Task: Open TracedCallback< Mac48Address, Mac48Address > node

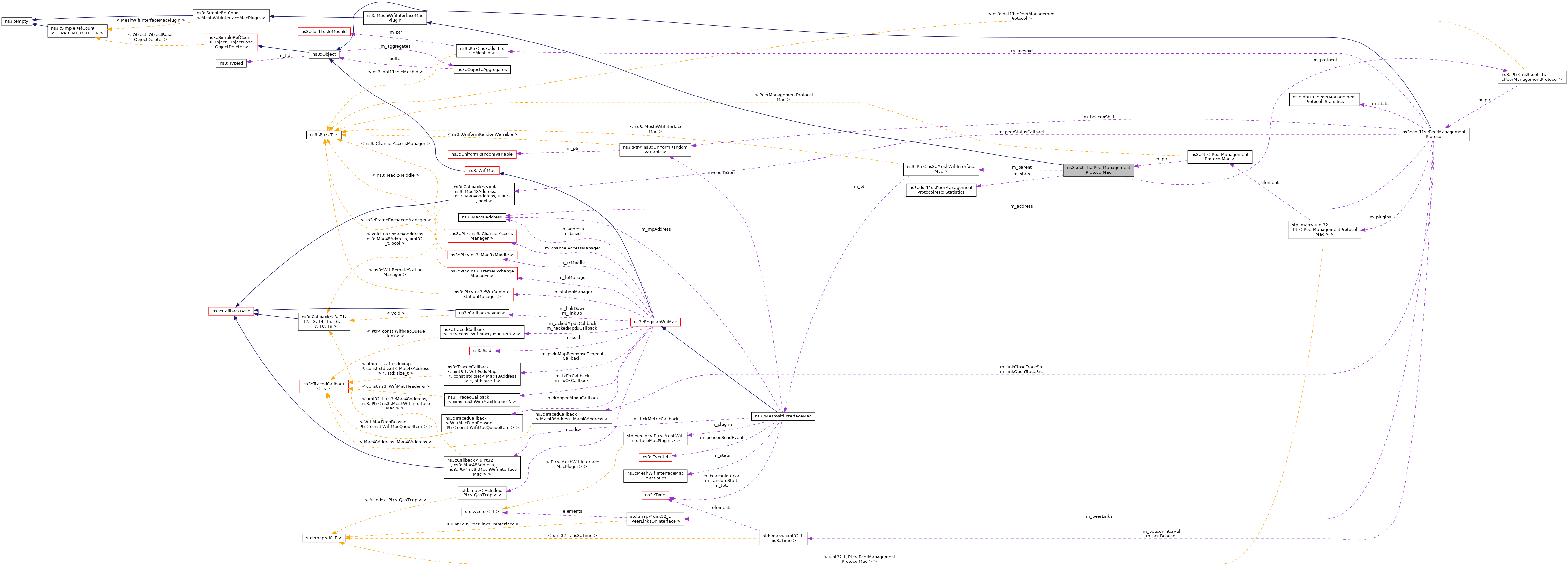Action: pyautogui.click(x=572, y=416)
